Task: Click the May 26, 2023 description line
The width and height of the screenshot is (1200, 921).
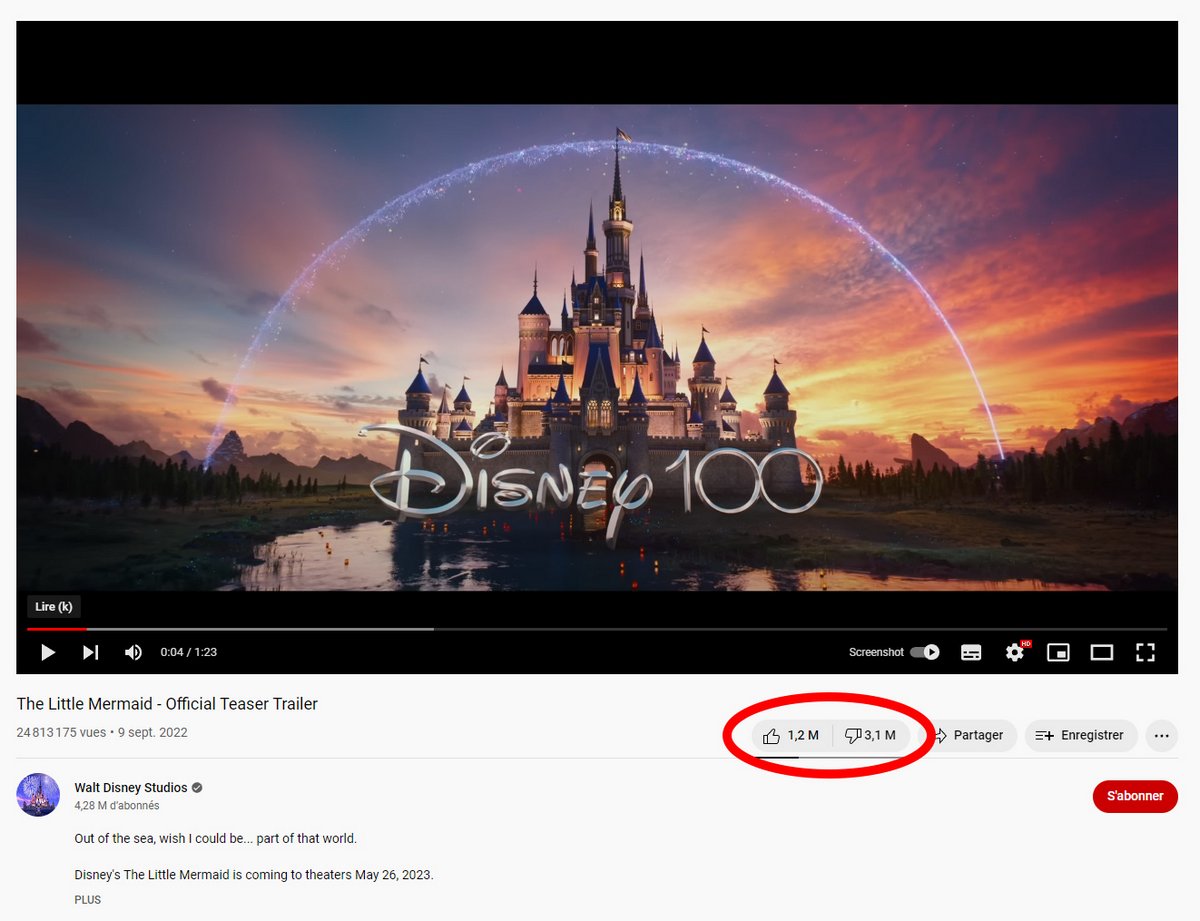Action: tap(254, 875)
